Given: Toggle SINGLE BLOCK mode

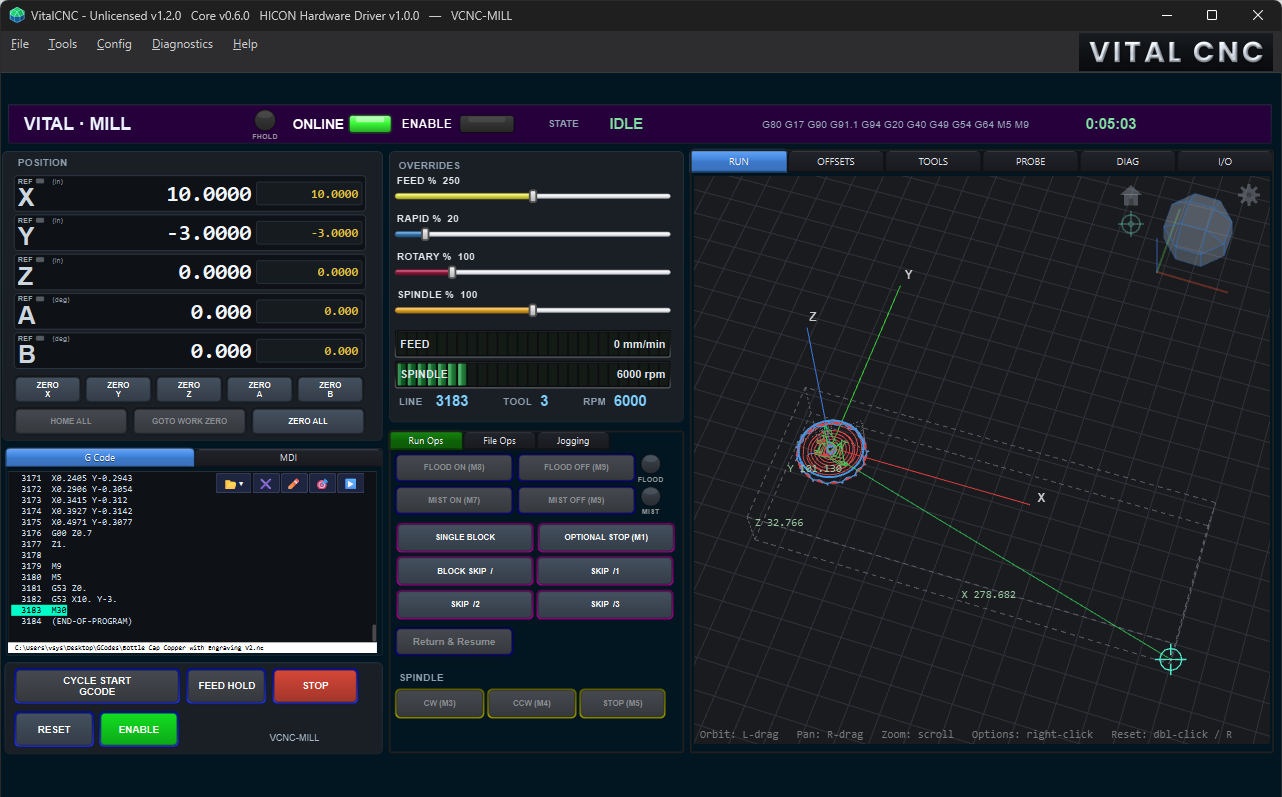Looking at the screenshot, I should [465, 537].
